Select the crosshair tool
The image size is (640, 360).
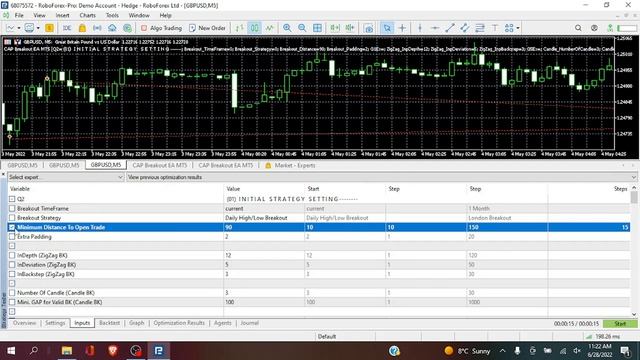(x=402, y=28)
